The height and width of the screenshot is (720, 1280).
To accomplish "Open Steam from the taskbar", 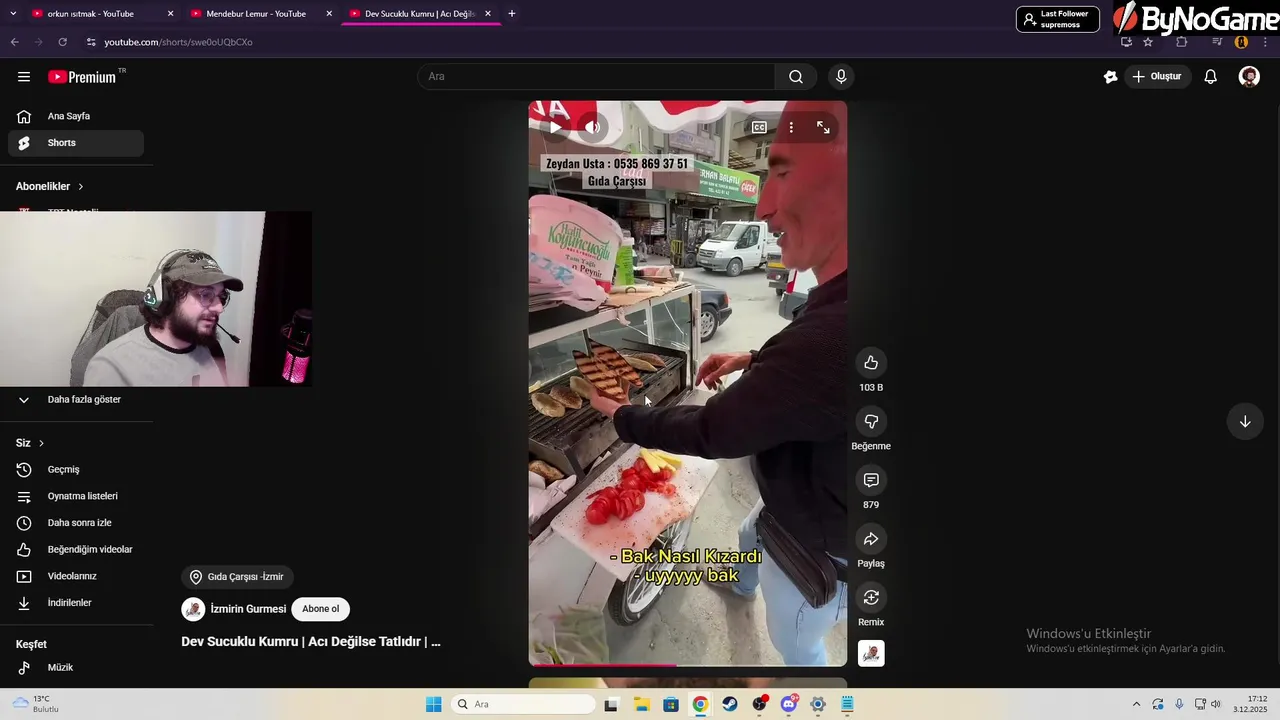I will click(730, 705).
